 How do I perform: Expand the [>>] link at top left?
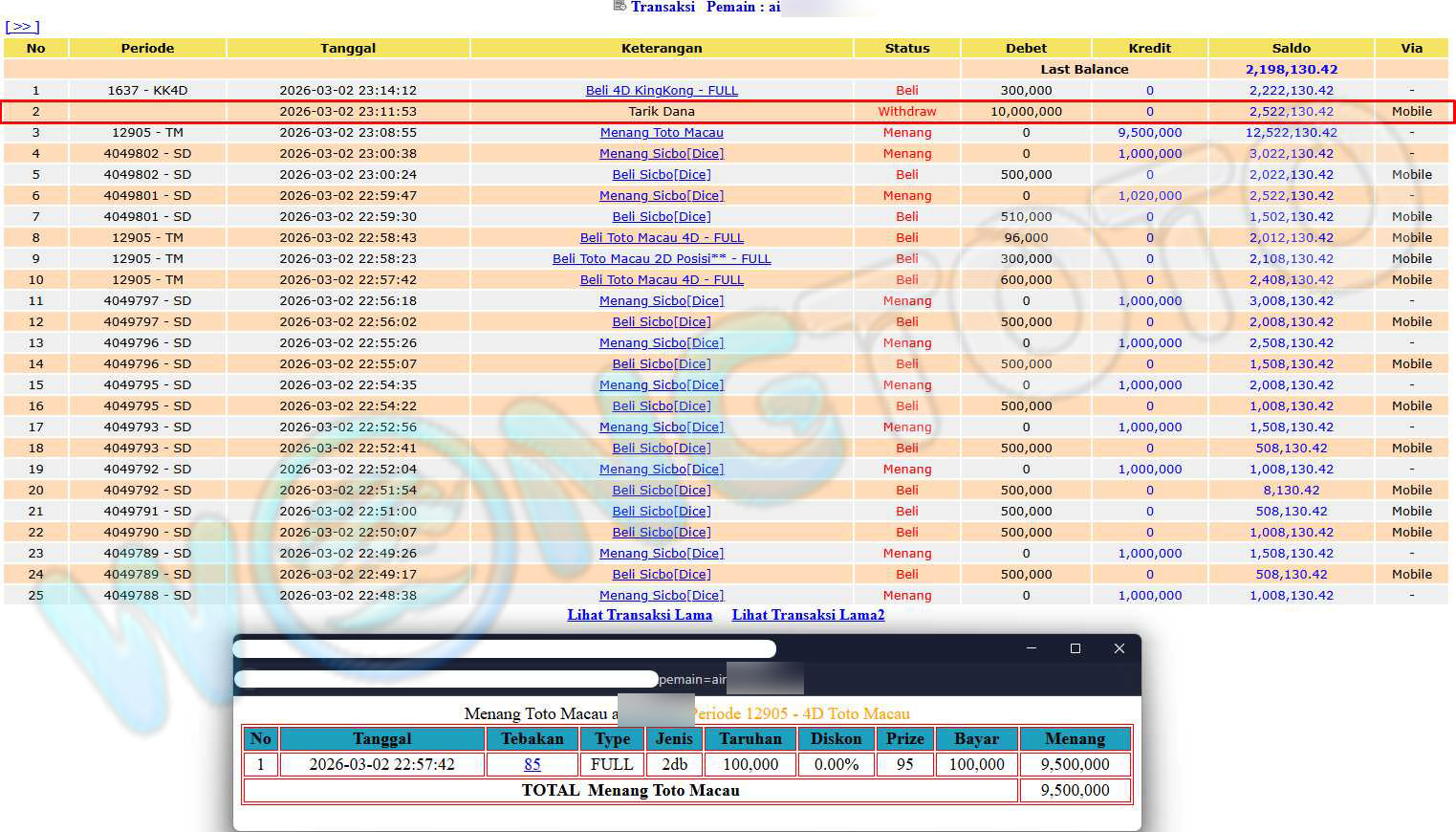pyautogui.click(x=22, y=27)
